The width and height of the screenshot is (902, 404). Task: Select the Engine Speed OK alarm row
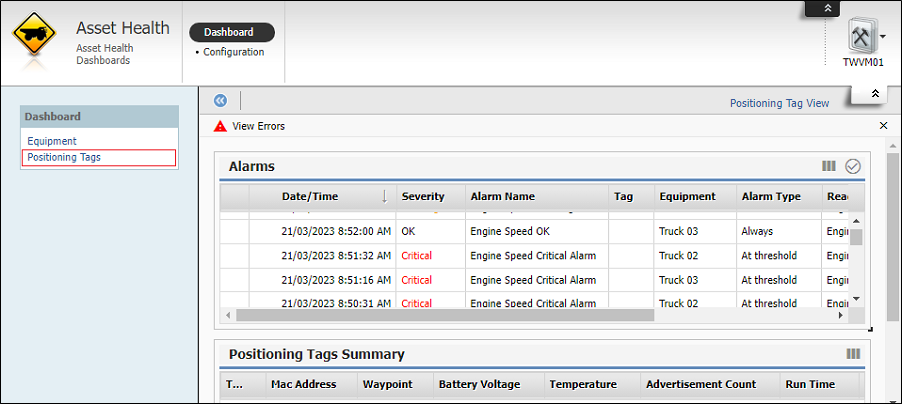pos(534,231)
